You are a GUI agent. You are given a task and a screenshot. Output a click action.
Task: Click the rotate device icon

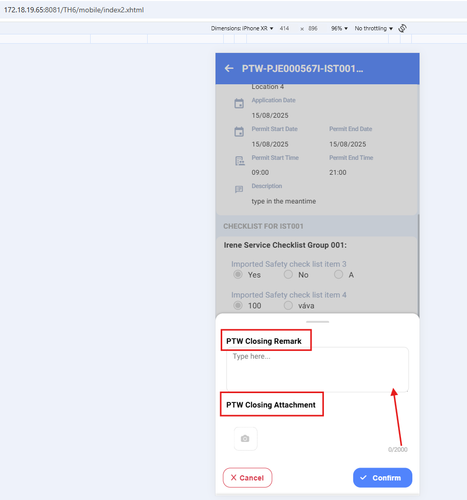coord(402,28)
